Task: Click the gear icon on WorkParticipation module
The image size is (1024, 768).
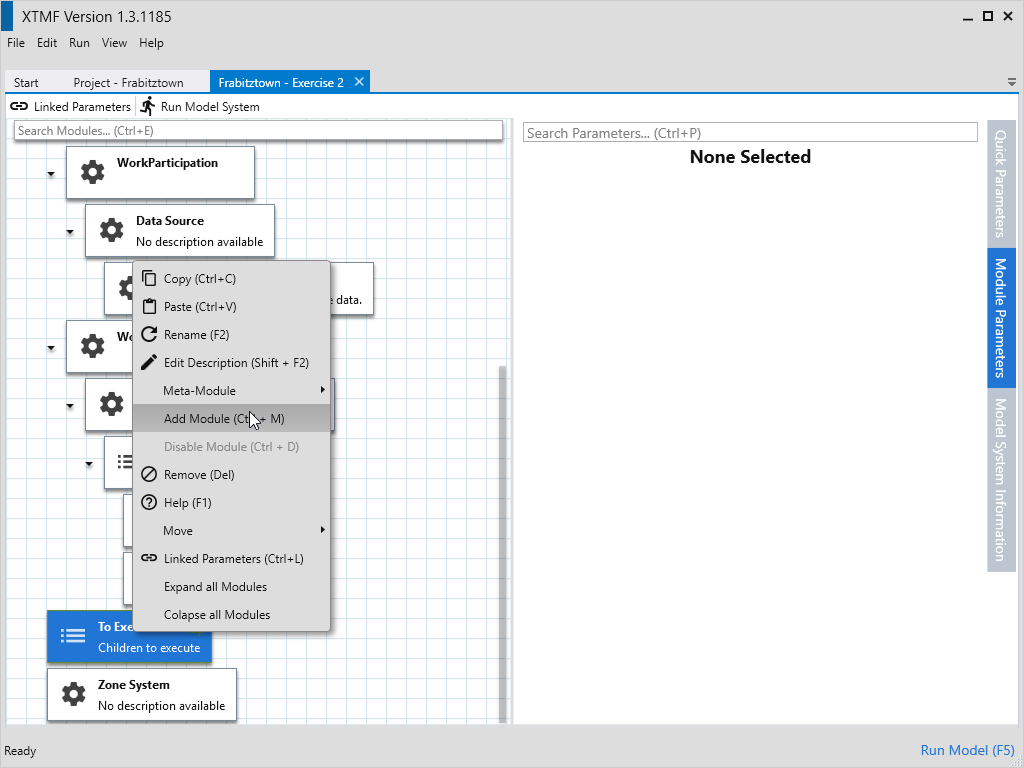Action: pos(92,172)
